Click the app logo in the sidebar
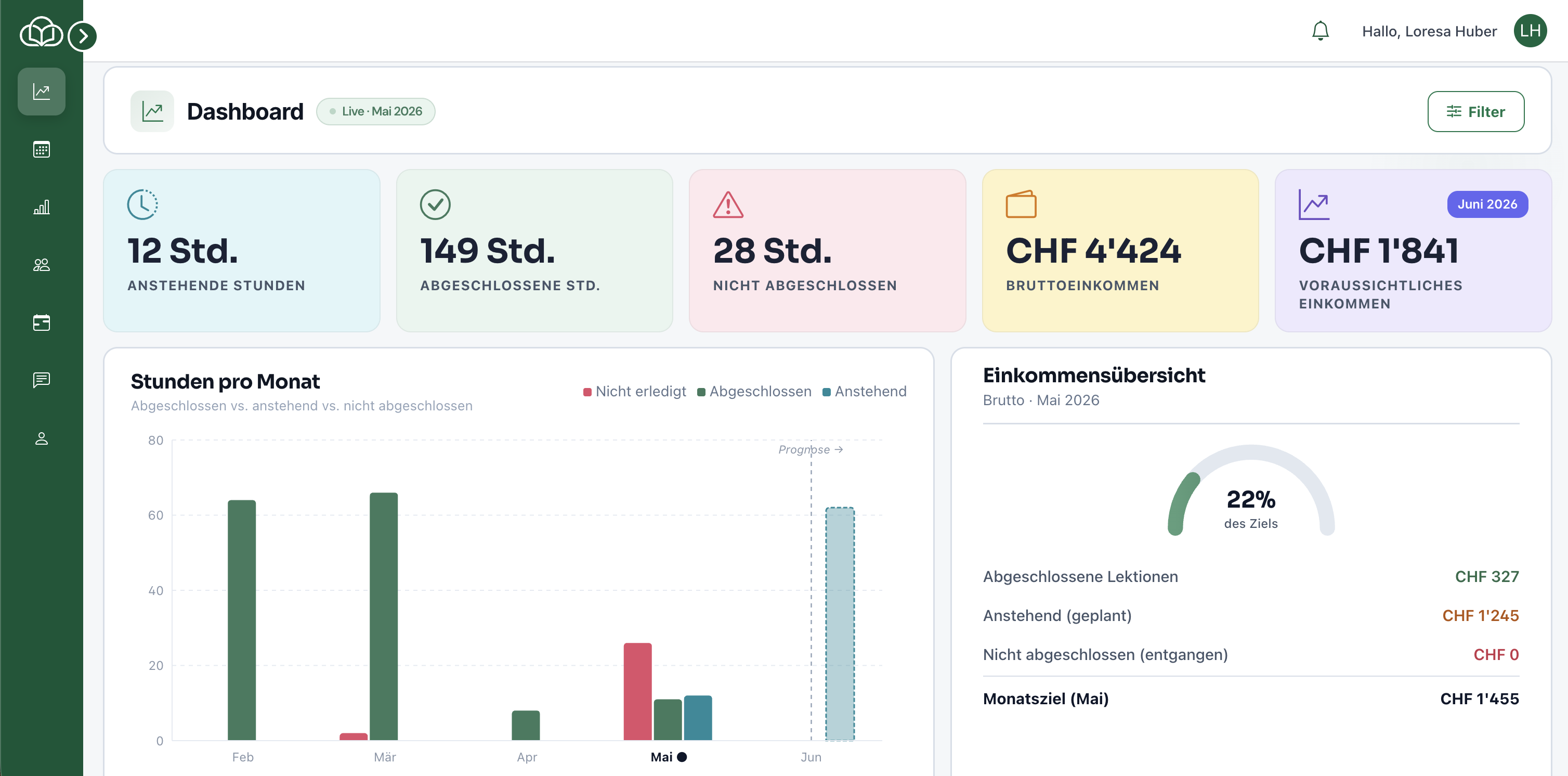1568x776 pixels. [x=41, y=32]
